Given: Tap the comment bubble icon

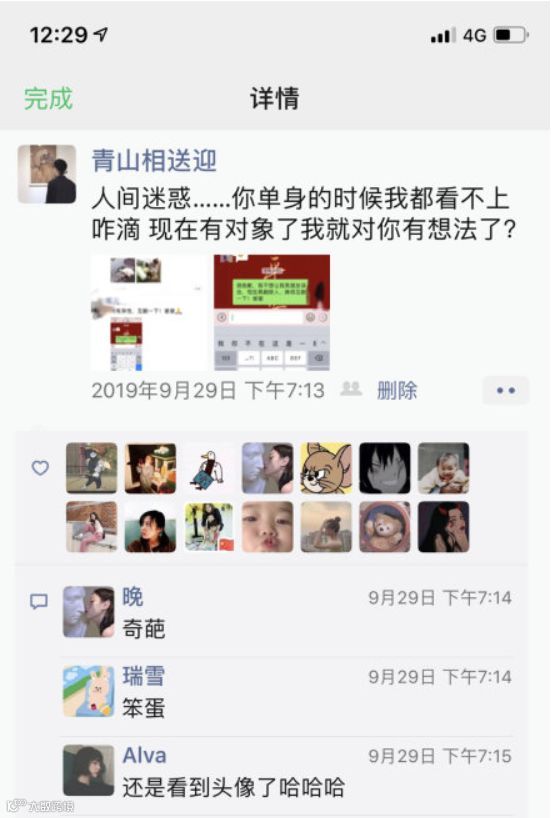Looking at the screenshot, I should [x=39, y=602].
